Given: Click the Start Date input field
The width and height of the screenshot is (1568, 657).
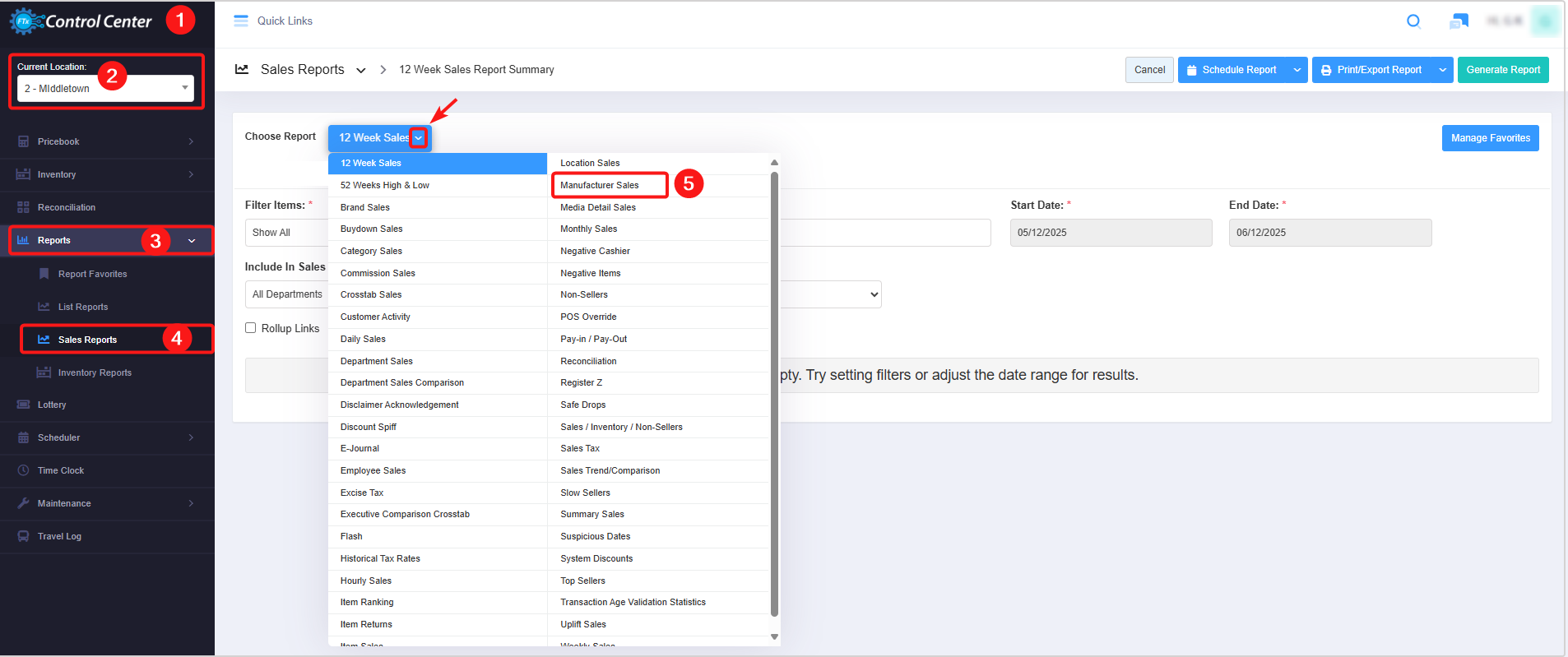Looking at the screenshot, I should point(1111,233).
